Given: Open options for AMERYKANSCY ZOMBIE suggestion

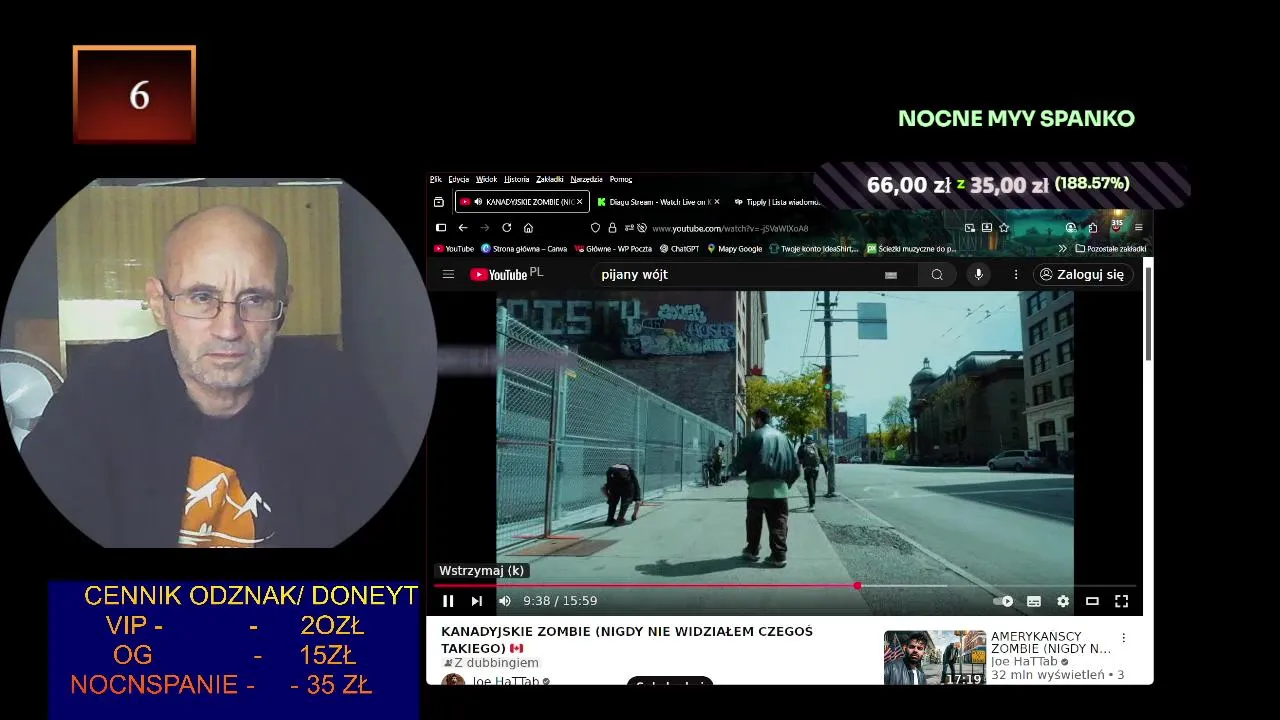Looking at the screenshot, I should click(x=1123, y=638).
